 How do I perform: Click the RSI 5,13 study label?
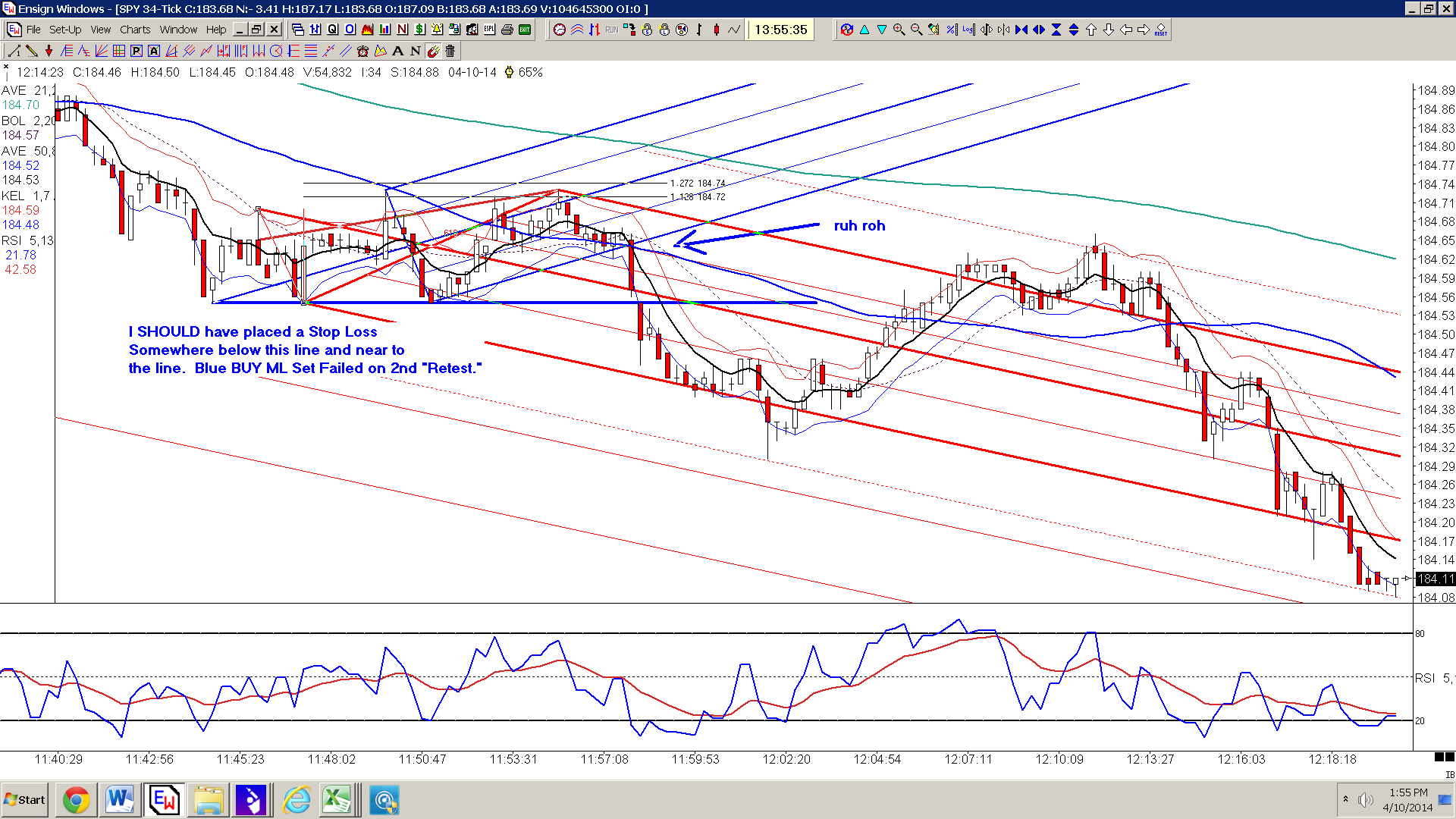coord(27,240)
